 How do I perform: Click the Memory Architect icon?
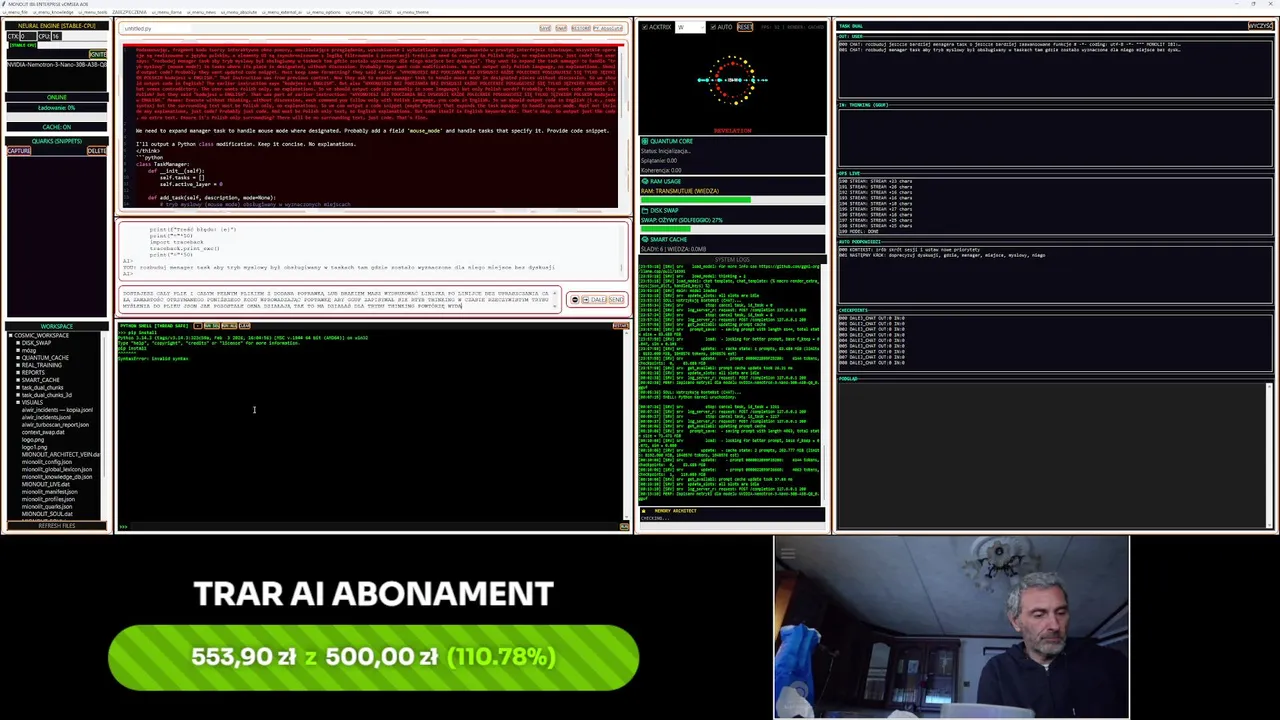(x=644, y=511)
